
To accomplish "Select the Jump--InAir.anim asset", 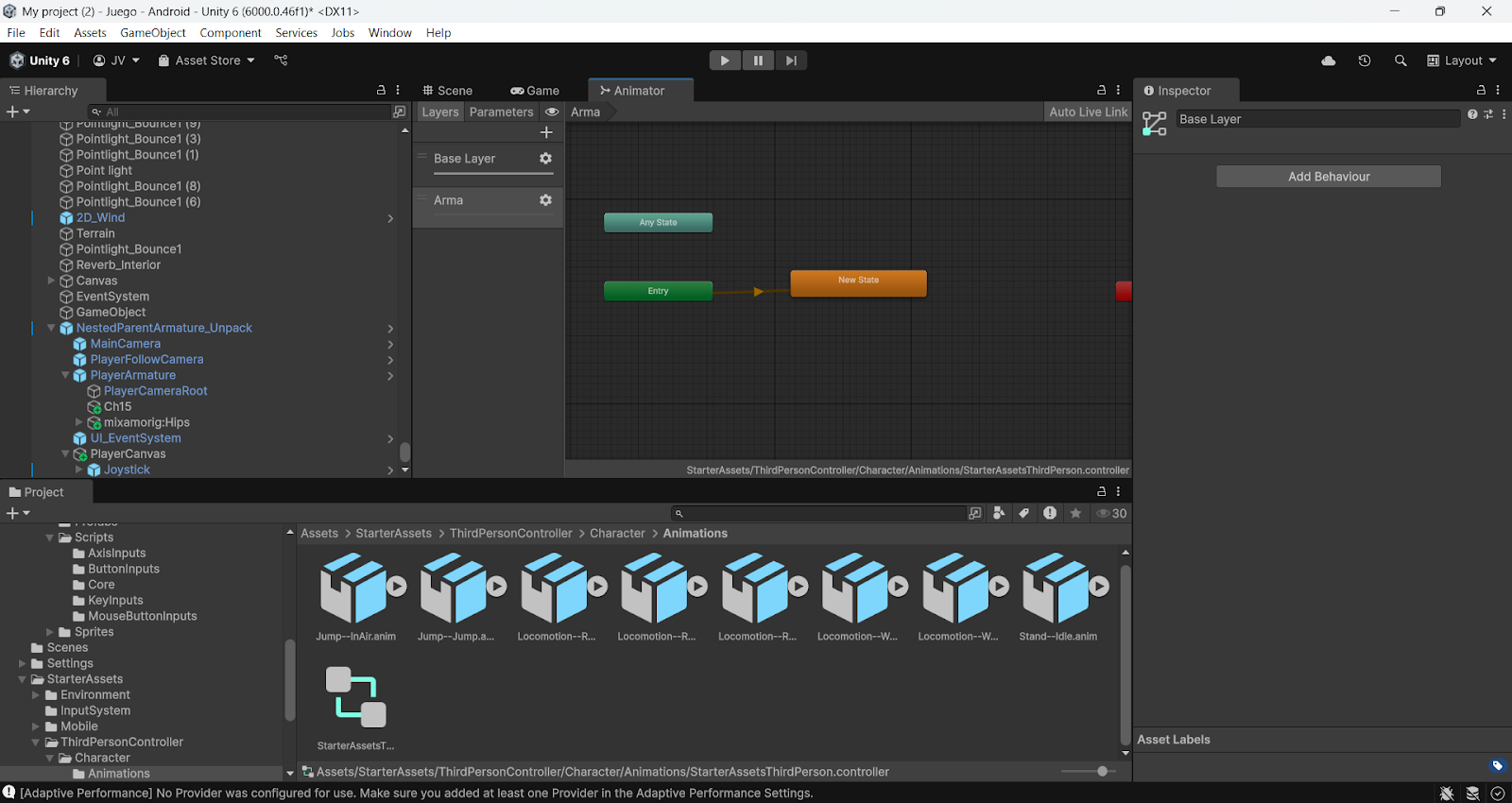I will [x=355, y=597].
